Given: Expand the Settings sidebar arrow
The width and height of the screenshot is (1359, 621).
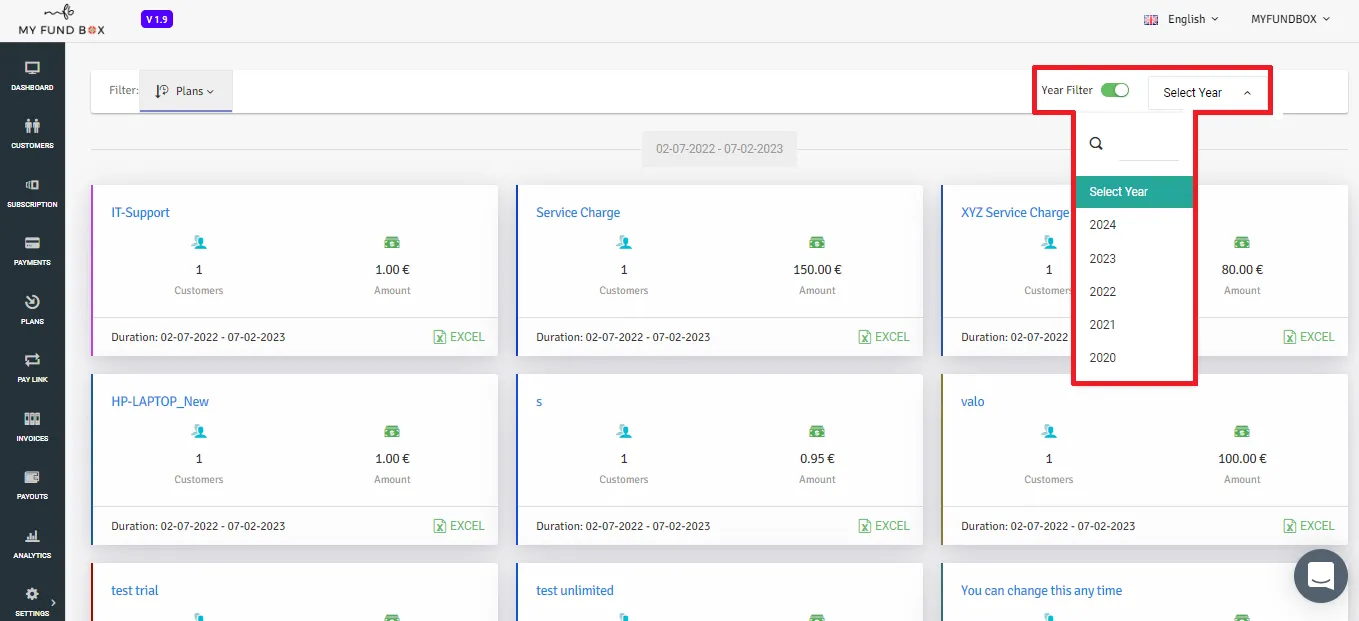Looking at the screenshot, I should [52, 601].
